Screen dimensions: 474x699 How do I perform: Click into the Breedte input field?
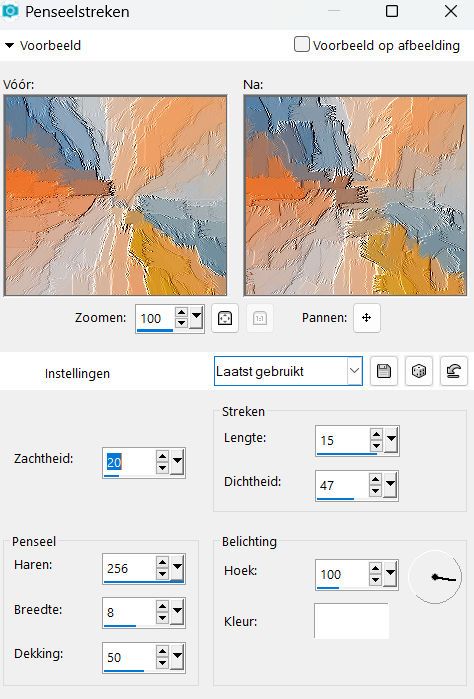129,612
